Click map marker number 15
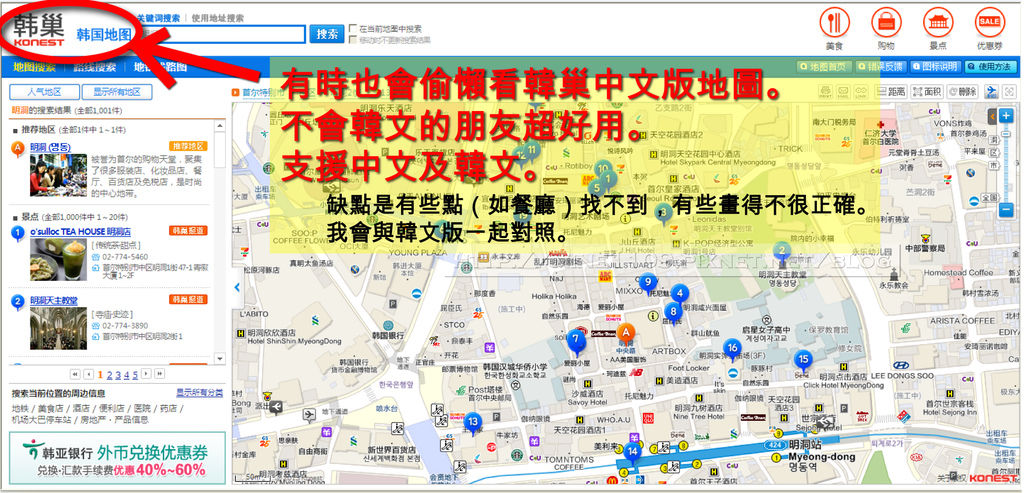The width and height of the screenshot is (1024, 493). 803,360
